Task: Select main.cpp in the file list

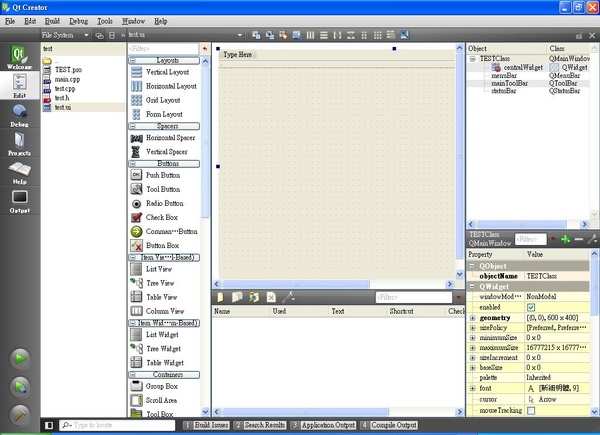Action: pos(67,79)
